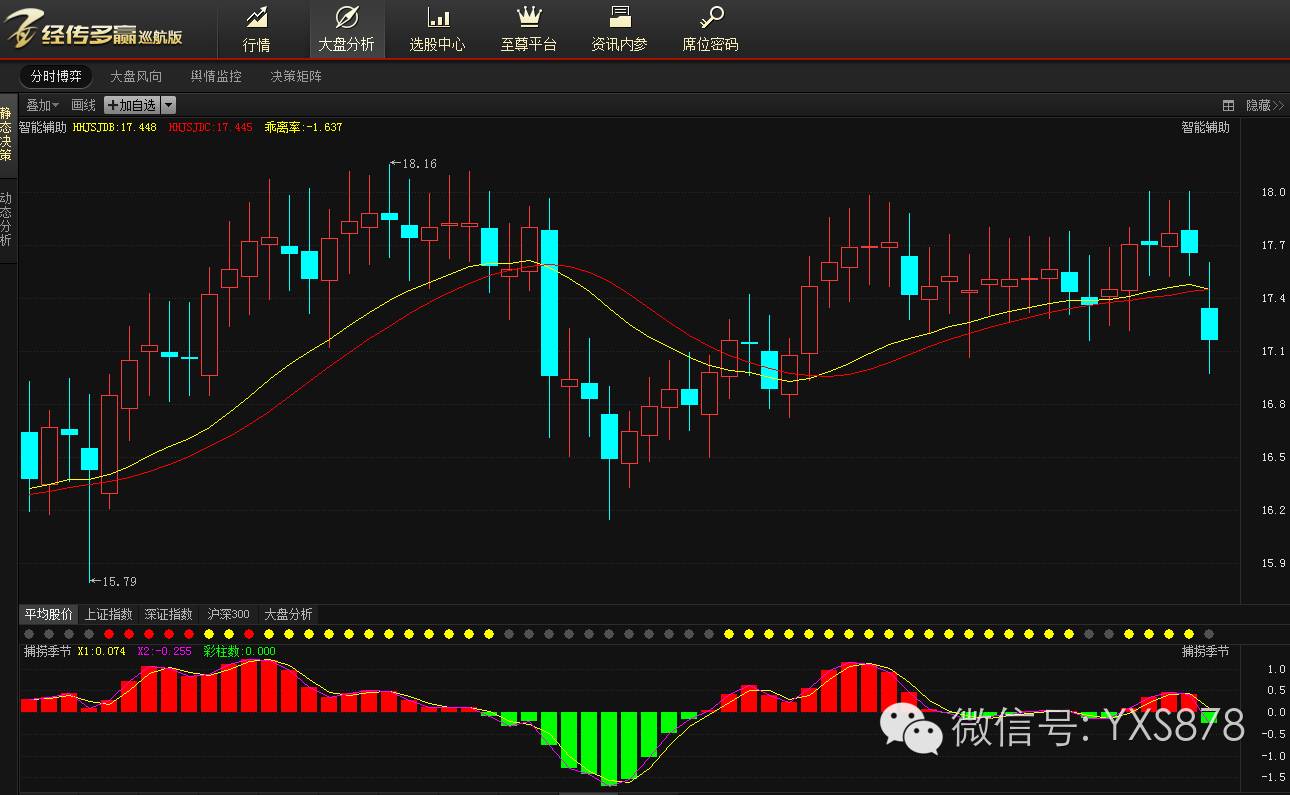This screenshot has width=1290, height=795.
Task: Select the 深证指数 bottom tab
Action: coord(168,614)
